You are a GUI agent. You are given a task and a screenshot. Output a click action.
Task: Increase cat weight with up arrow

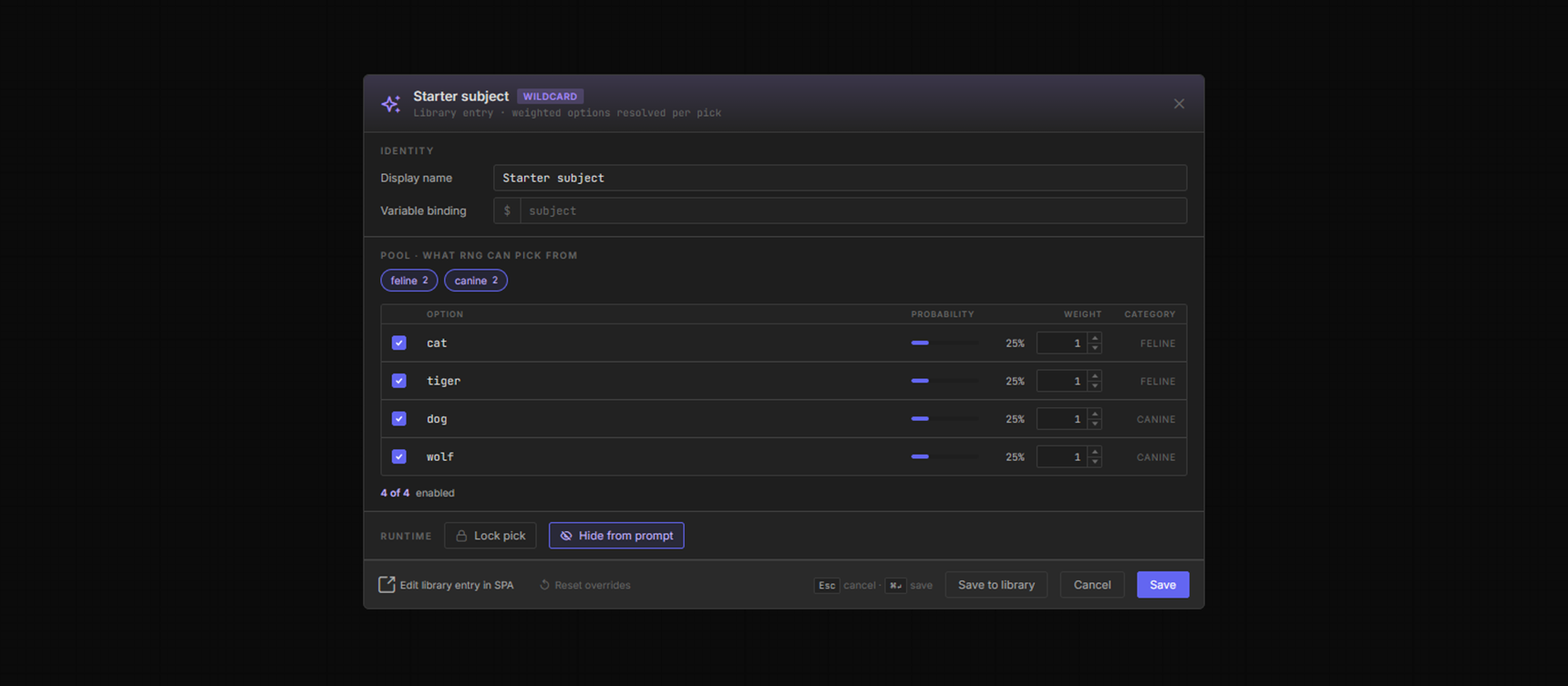coord(1095,338)
